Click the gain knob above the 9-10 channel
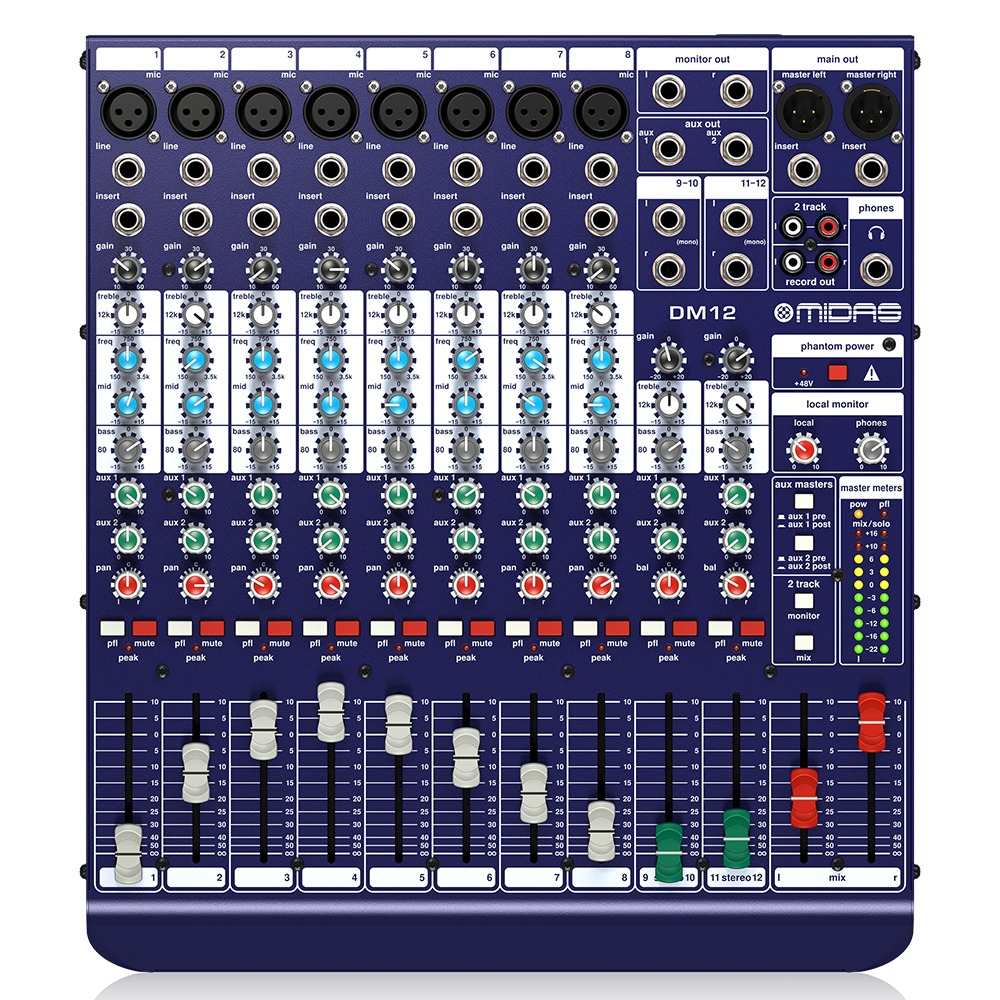Image resolution: width=1000 pixels, height=1000 pixels. pyautogui.click(x=668, y=358)
